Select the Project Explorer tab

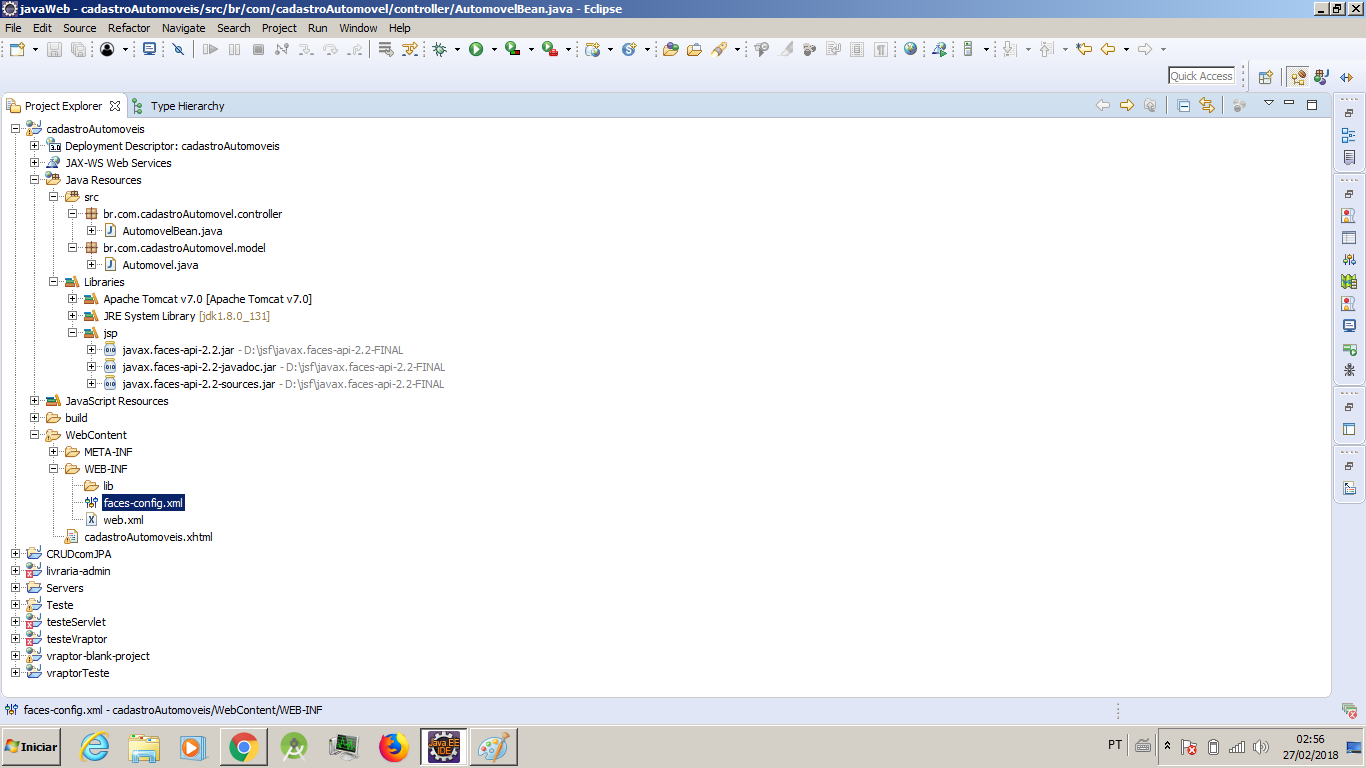click(x=63, y=106)
